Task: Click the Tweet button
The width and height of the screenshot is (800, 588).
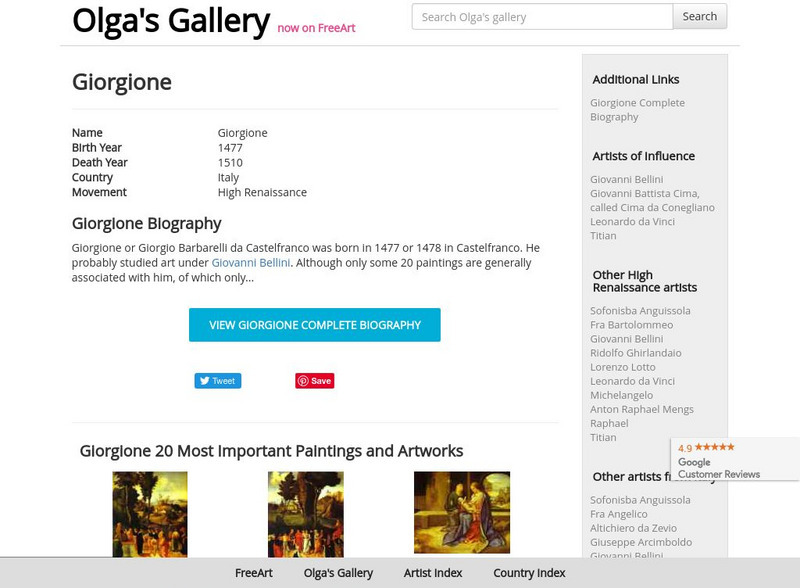Action: click(217, 381)
